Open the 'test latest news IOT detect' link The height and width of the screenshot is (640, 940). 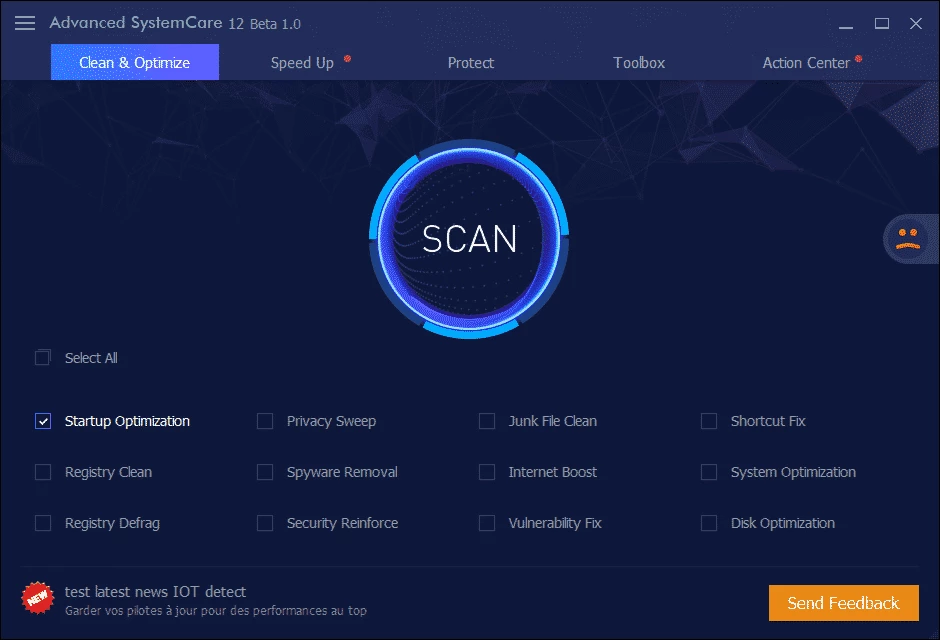[155, 591]
